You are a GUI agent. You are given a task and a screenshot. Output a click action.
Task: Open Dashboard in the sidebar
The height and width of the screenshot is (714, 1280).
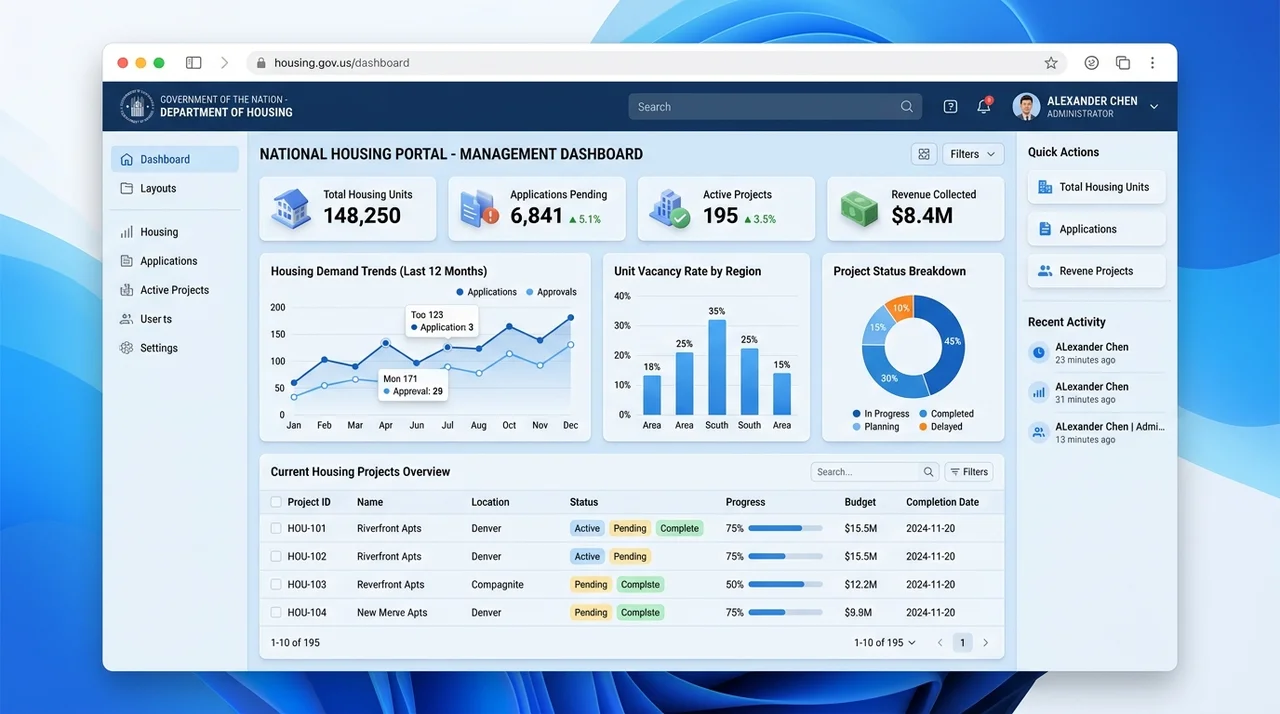[x=175, y=159]
